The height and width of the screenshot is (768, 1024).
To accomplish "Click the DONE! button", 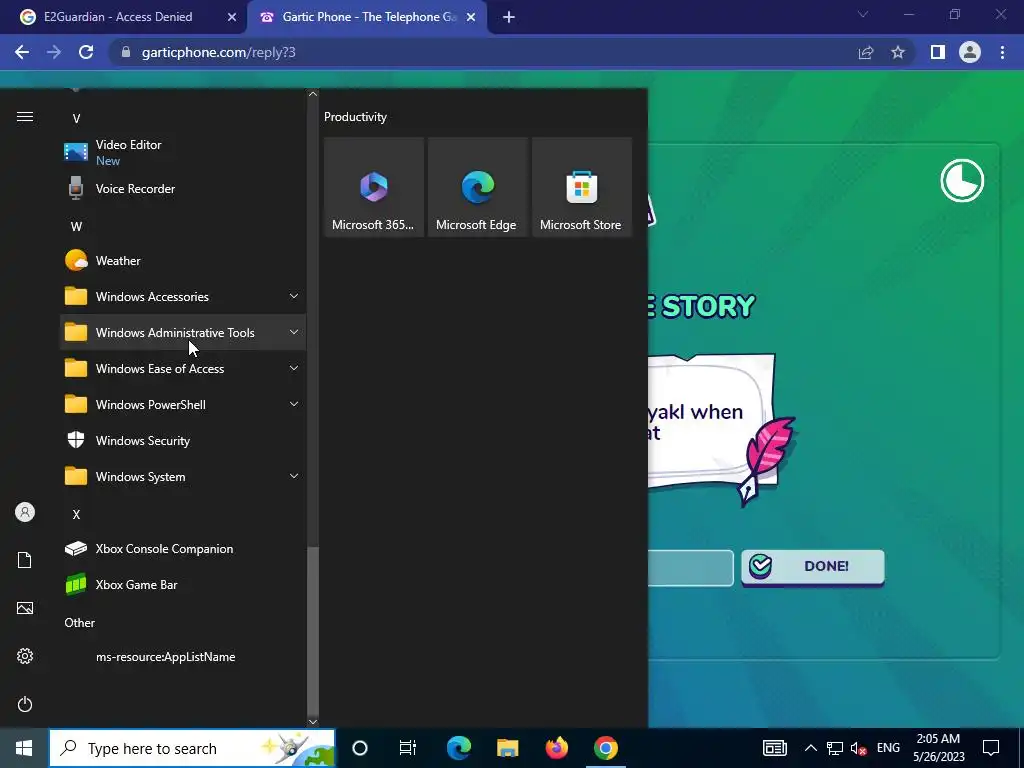I will pyautogui.click(x=813, y=566).
